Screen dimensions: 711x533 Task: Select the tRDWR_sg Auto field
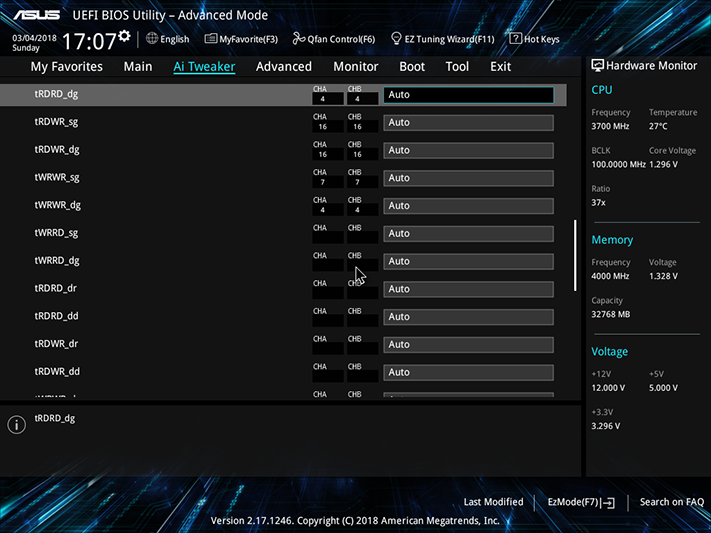point(468,122)
